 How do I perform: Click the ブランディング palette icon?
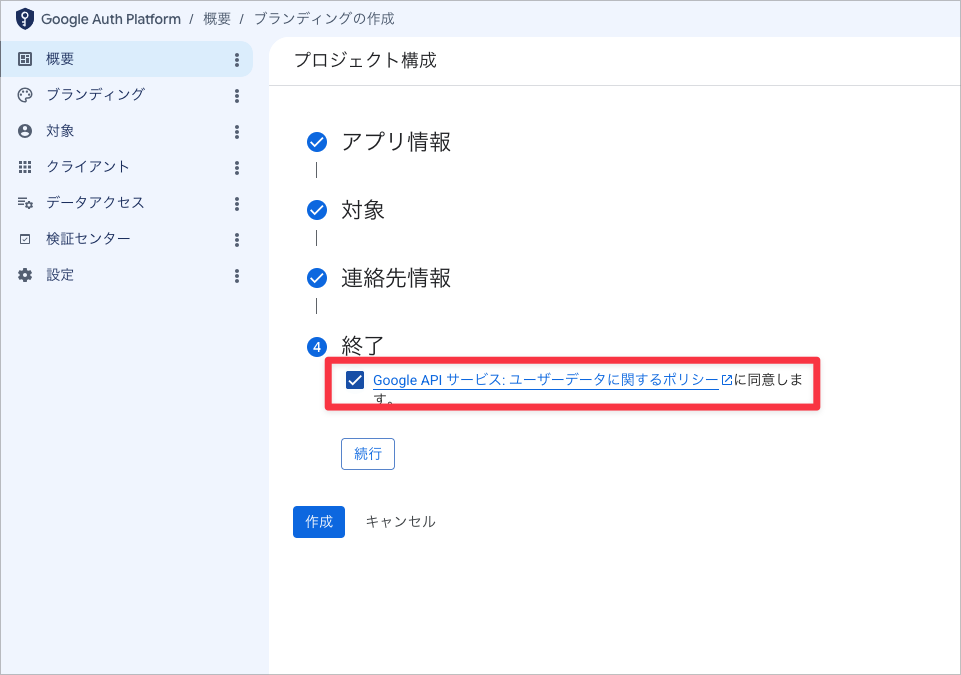coord(25,95)
